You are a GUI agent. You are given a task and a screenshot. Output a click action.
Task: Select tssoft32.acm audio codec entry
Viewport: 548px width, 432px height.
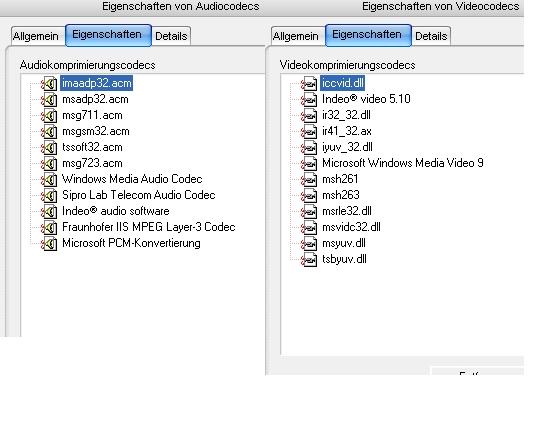click(92, 147)
